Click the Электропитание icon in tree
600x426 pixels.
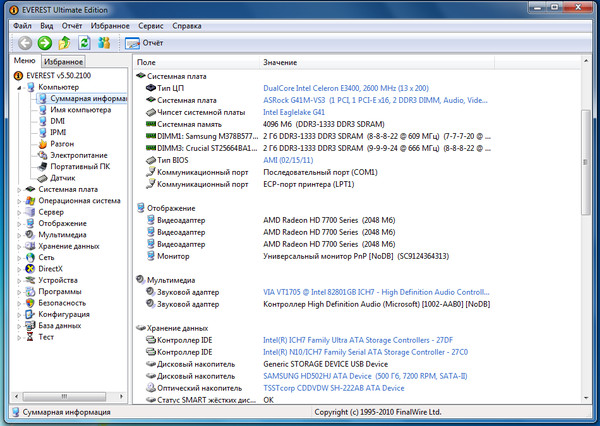[42, 155]
